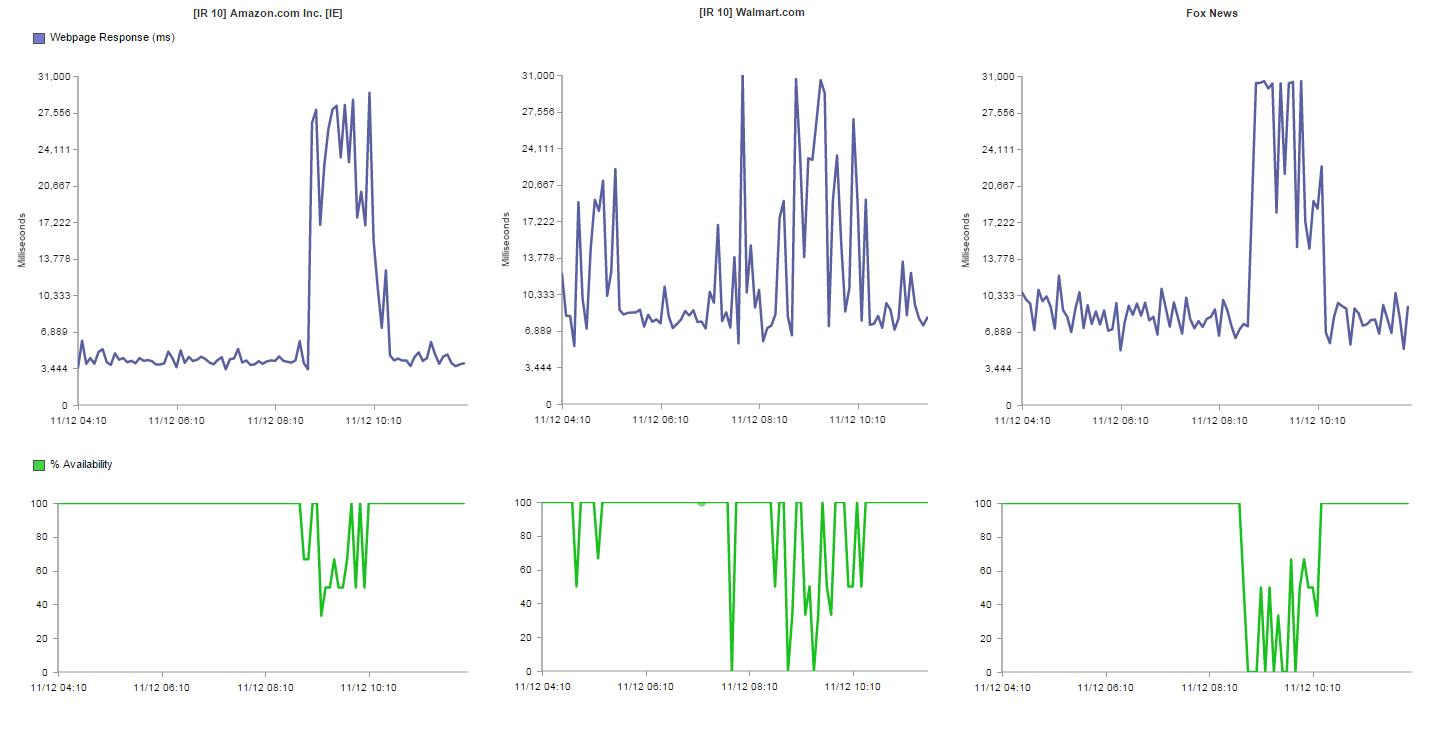Click '11/12 08:10' under Walmart response chart
Screen dimensions: 1431x734
coord(759,420)
